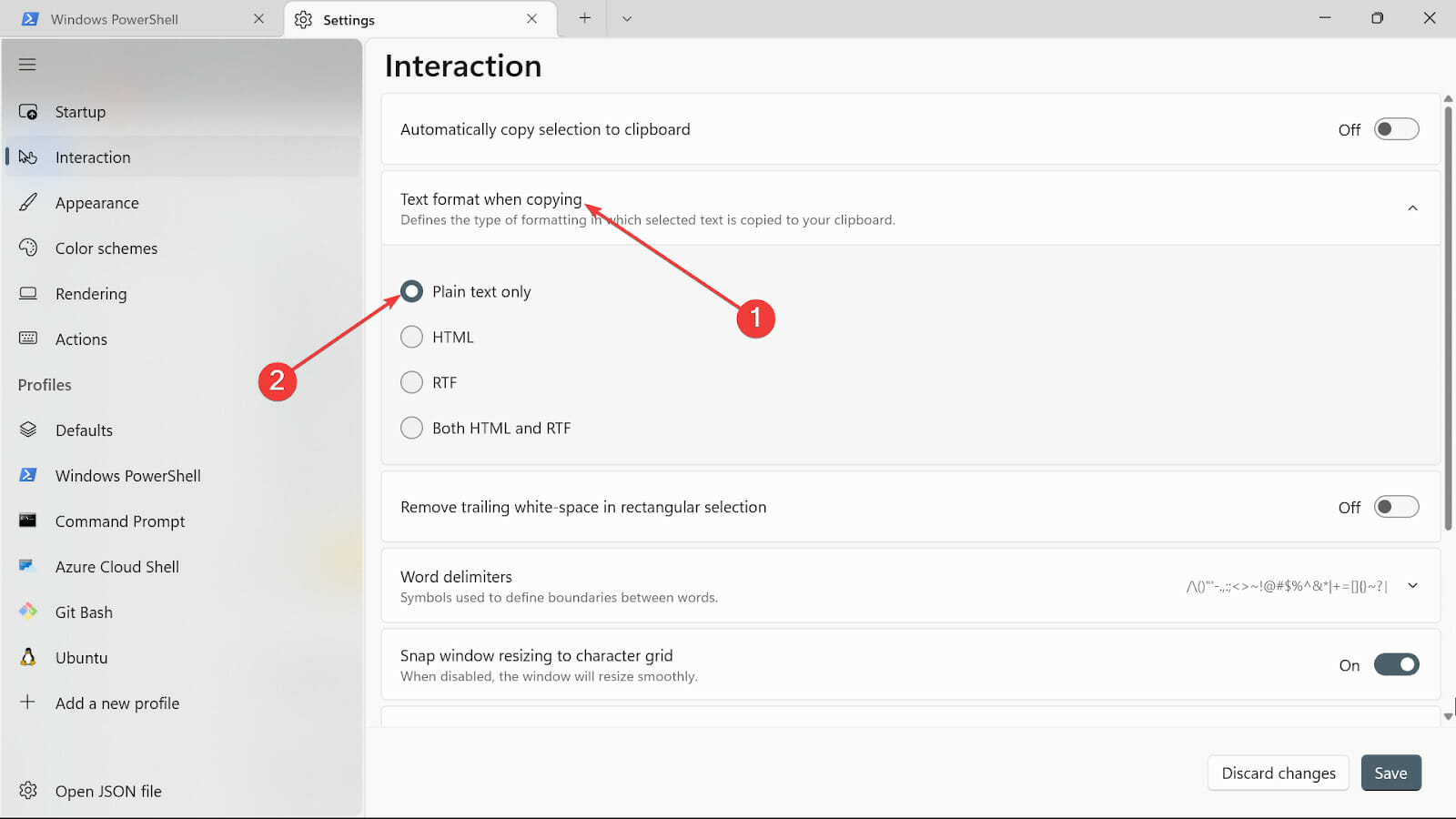The height and width of the screenshot is (819, 1456).
Task: Maximize or restore the Terminal window
Action: click(x=1377, y=18)
